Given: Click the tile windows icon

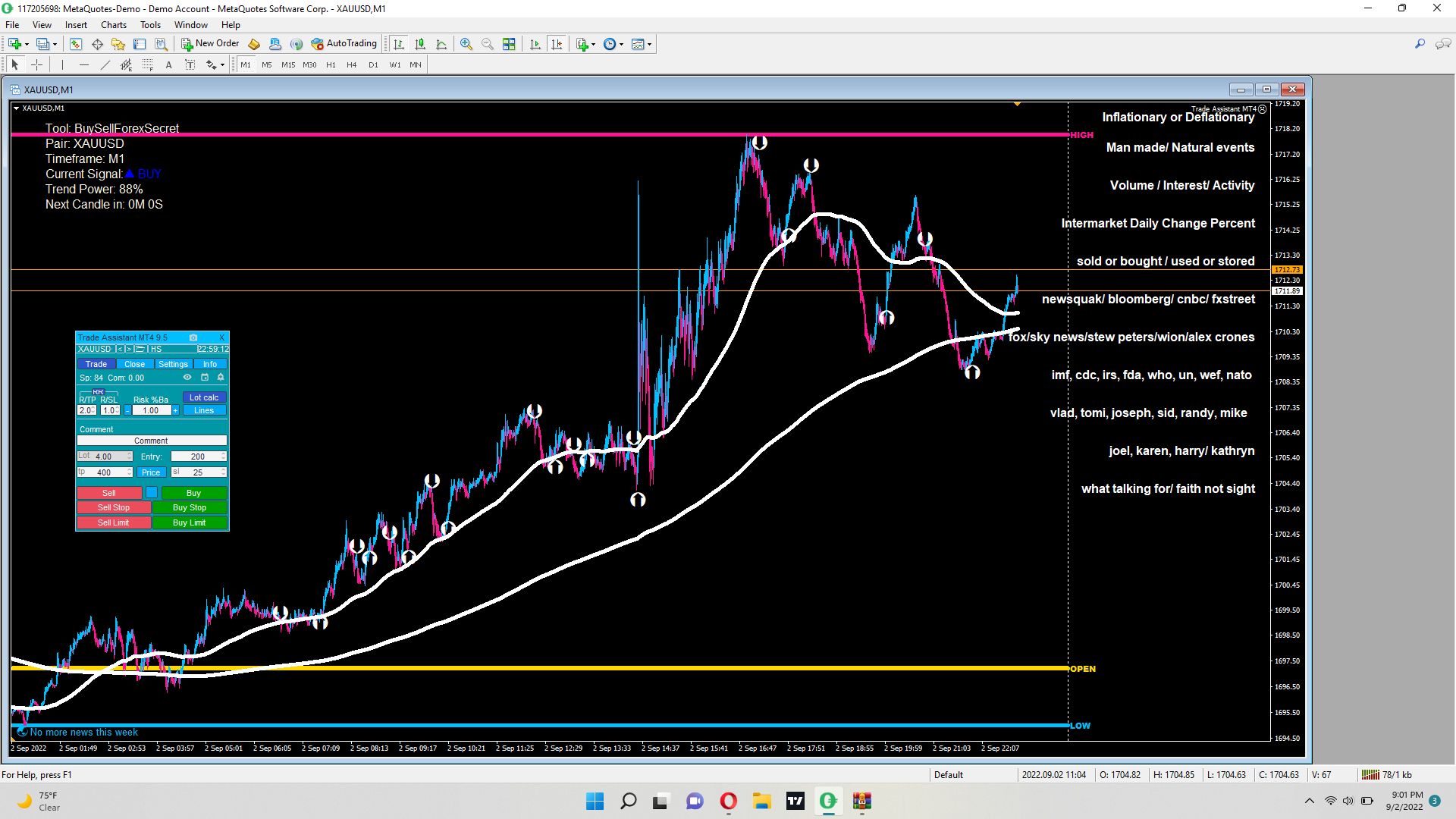Looking at the screenshot, I should coord(509,44).
